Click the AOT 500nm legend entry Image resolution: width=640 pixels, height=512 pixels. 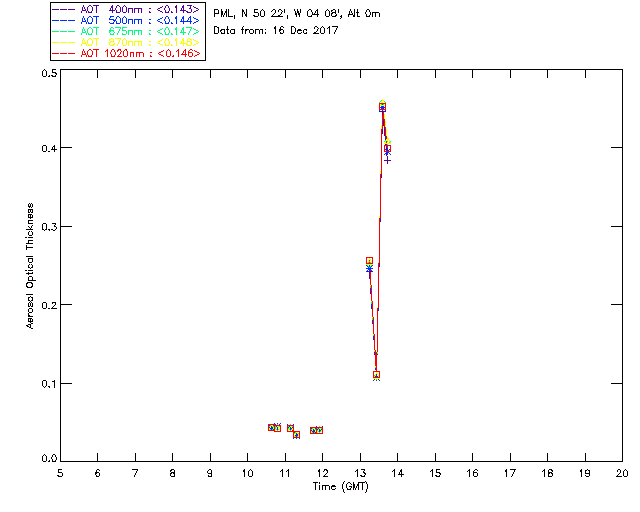point(127,20)
